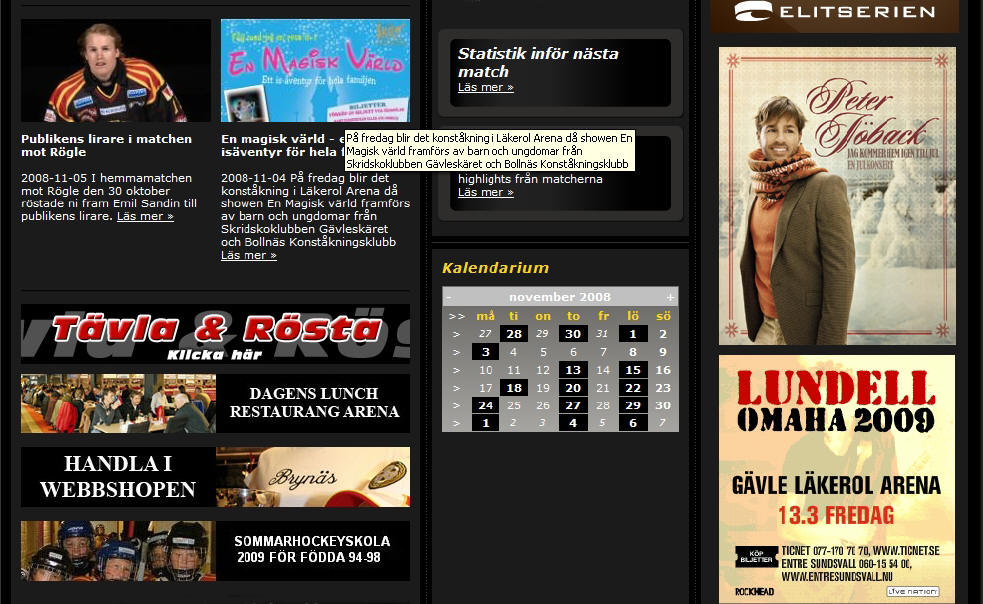983x604 pixels.
Task: Go to next month with plus button
Action: point(670,297)
